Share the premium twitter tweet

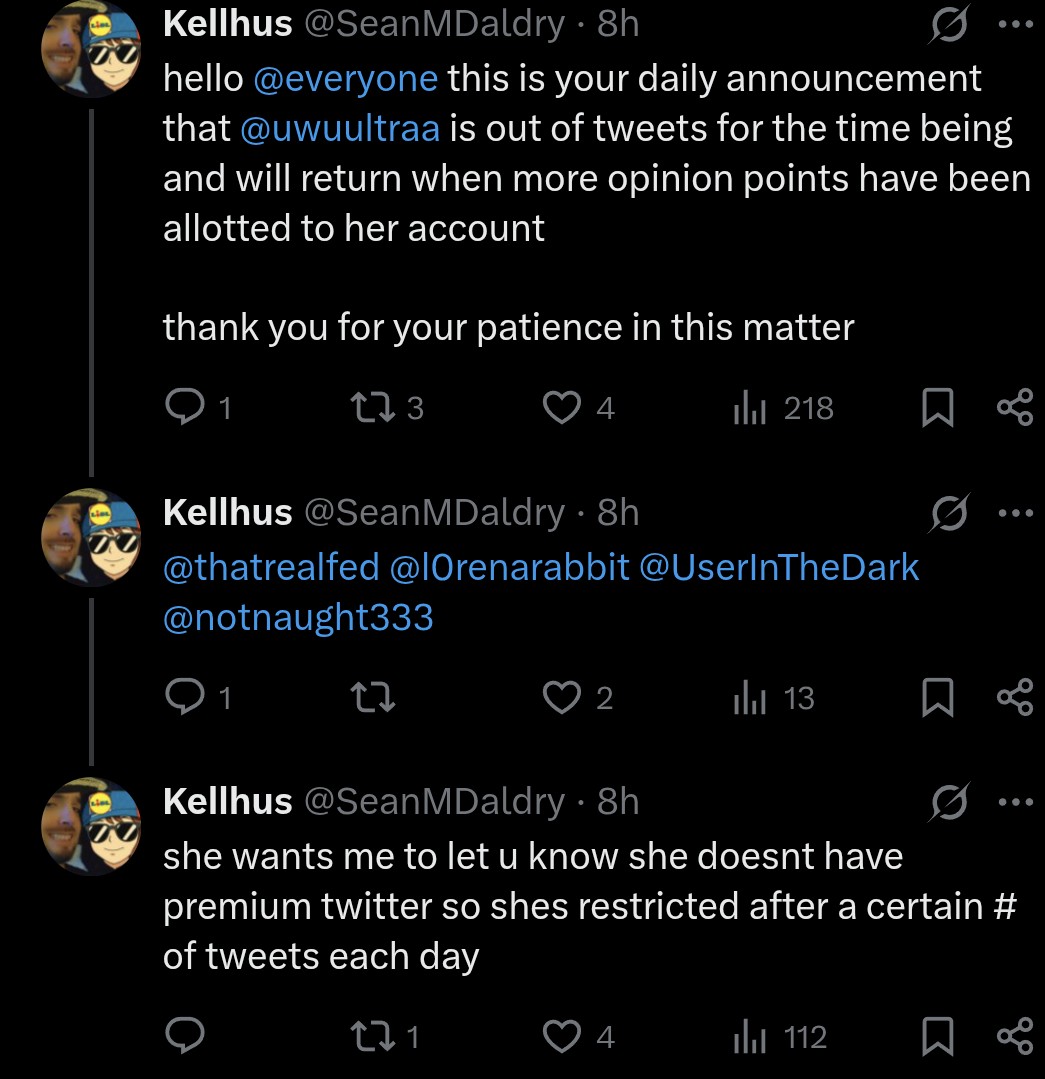click(1015, 1037)
